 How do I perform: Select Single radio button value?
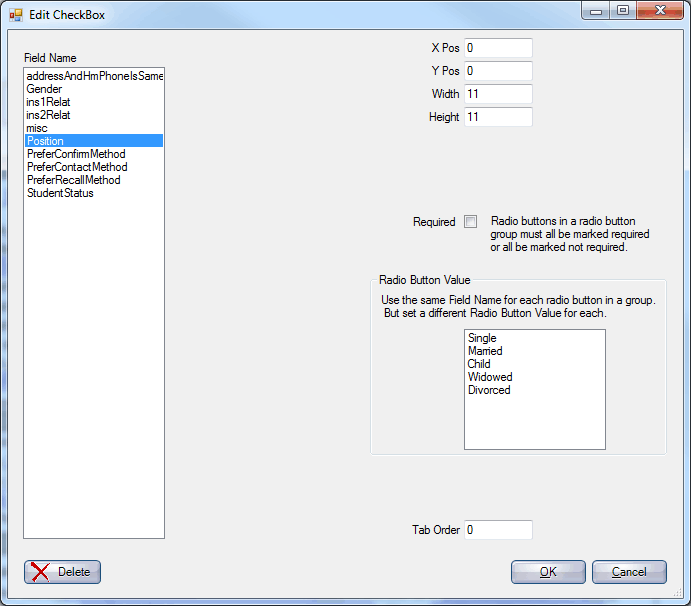click(x=535, y=338)
